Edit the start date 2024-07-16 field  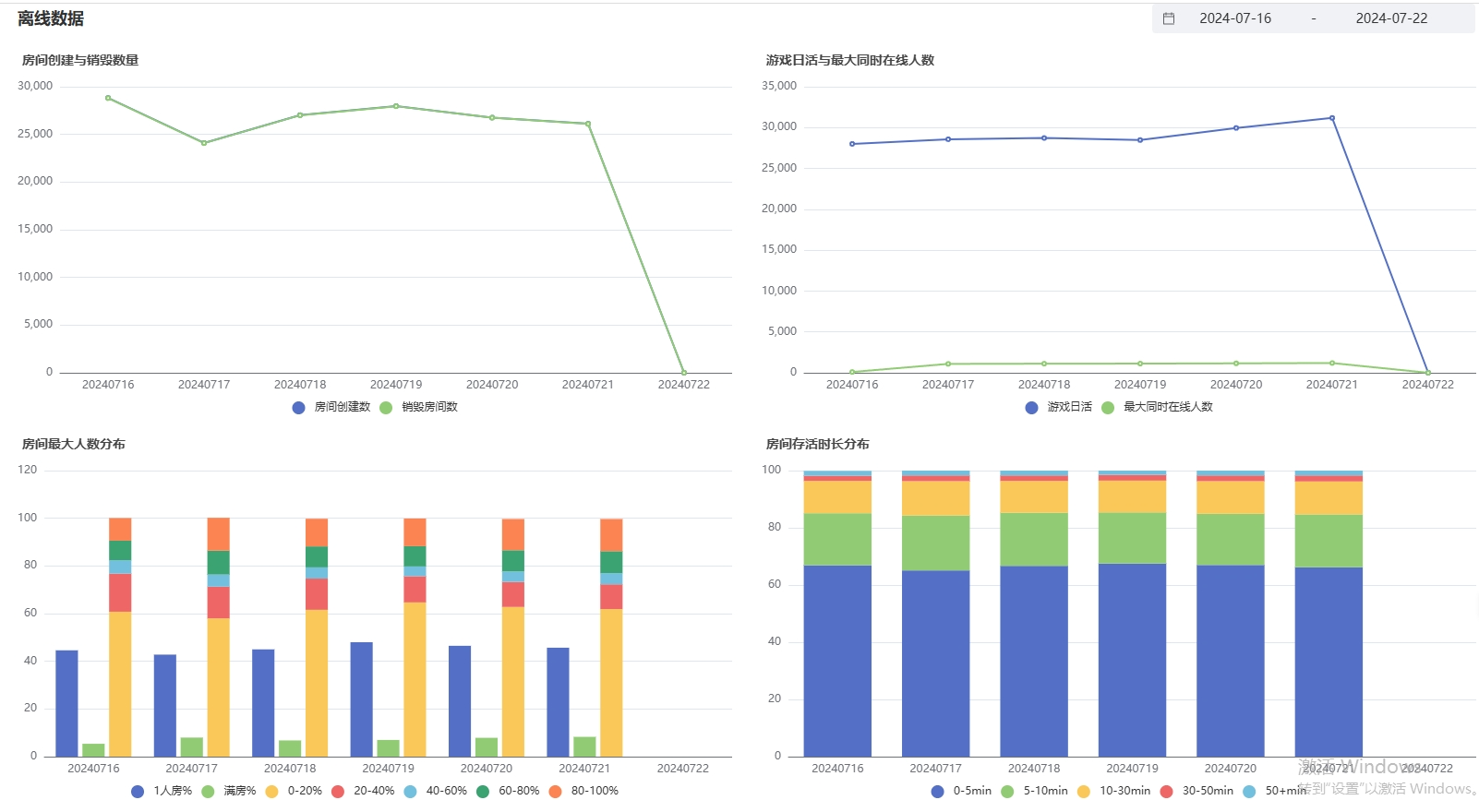1235,18
